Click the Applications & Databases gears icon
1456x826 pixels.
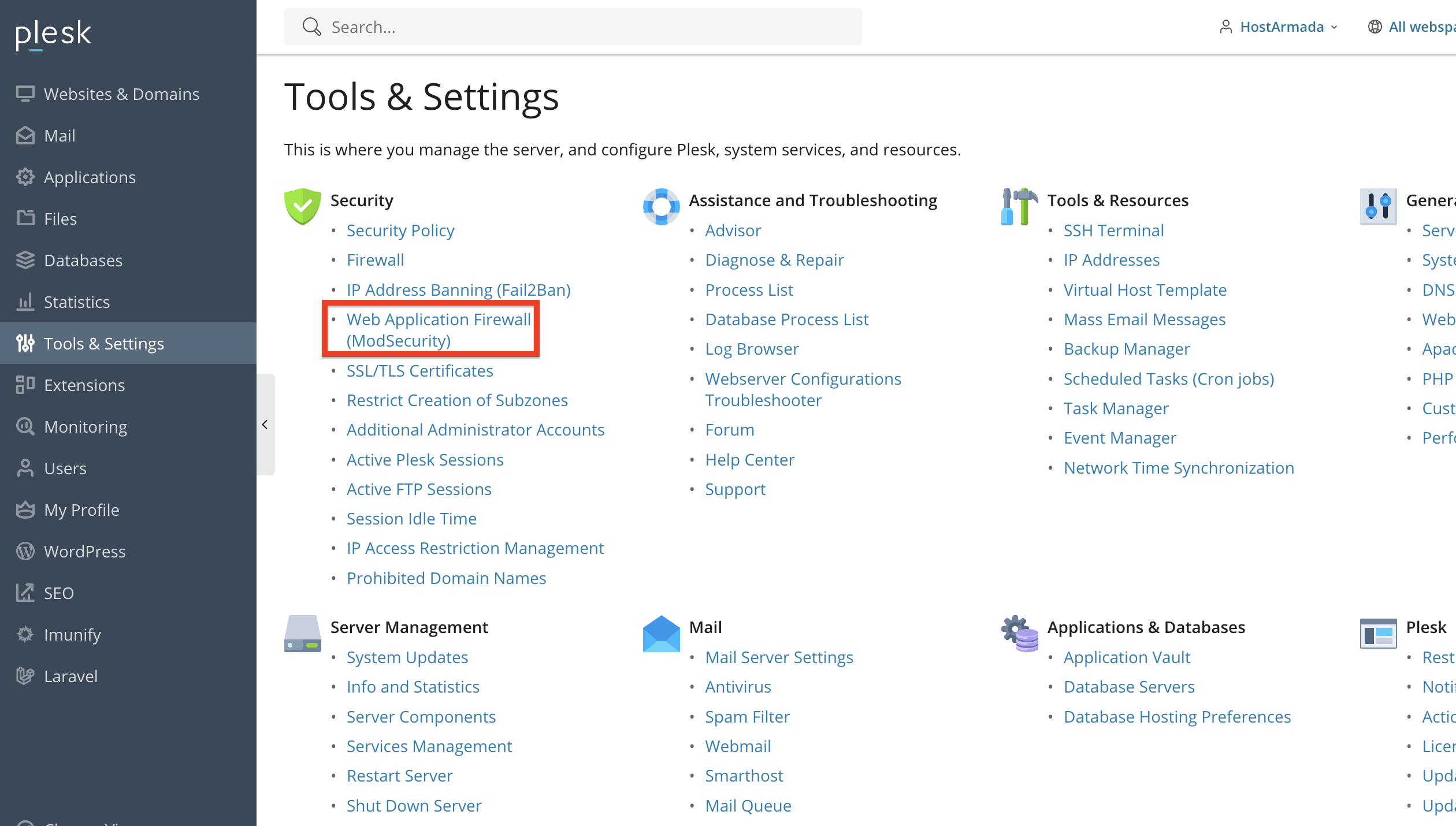(1019, 634)
